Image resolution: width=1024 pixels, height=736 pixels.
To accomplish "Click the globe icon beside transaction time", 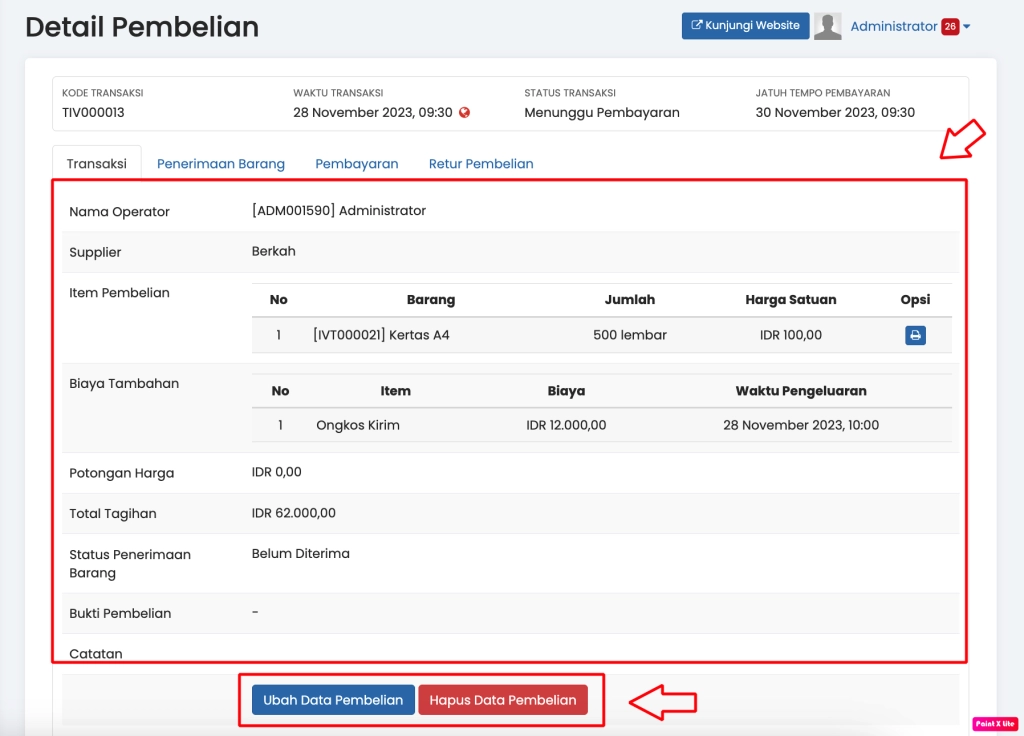I will click(464, 113).
